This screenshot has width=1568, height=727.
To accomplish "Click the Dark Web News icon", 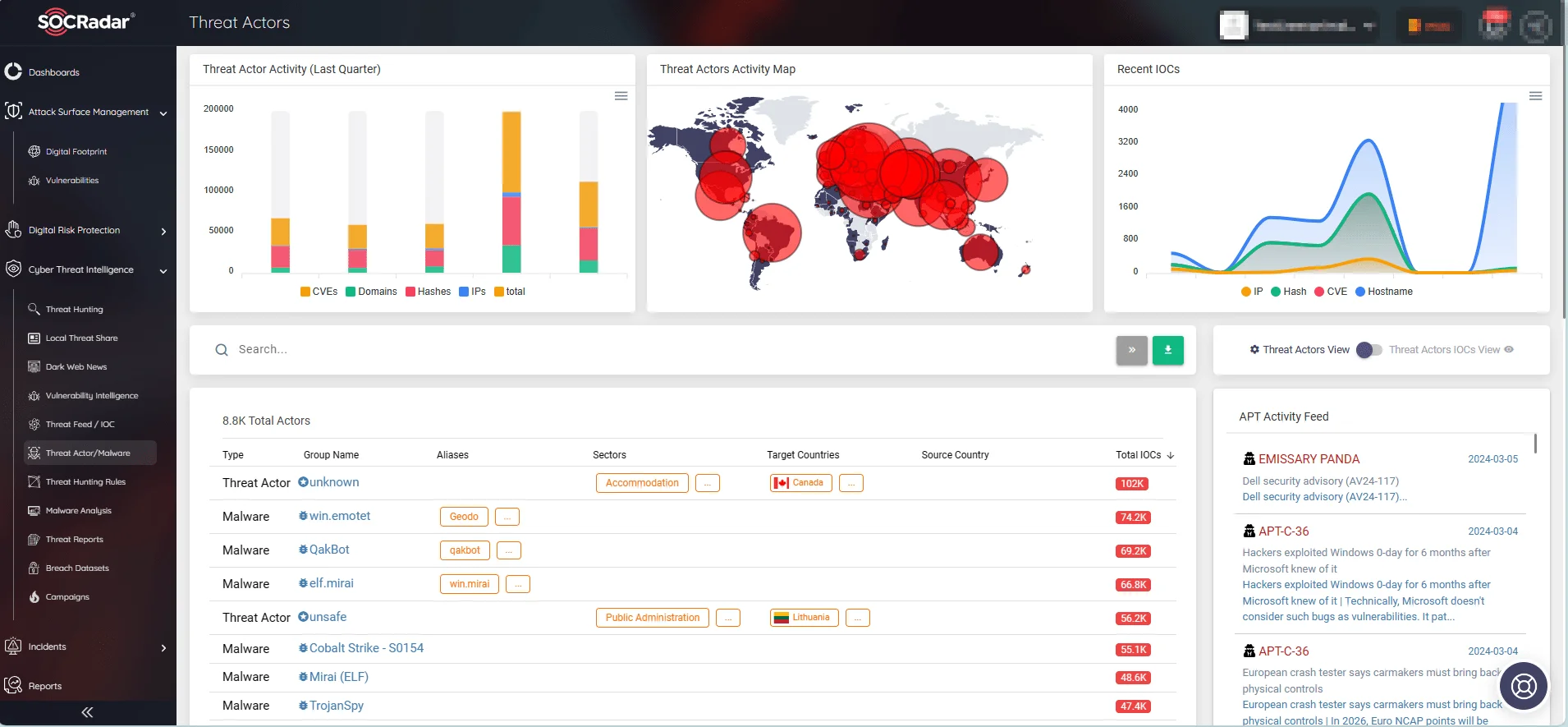I will tap(34, 366).
